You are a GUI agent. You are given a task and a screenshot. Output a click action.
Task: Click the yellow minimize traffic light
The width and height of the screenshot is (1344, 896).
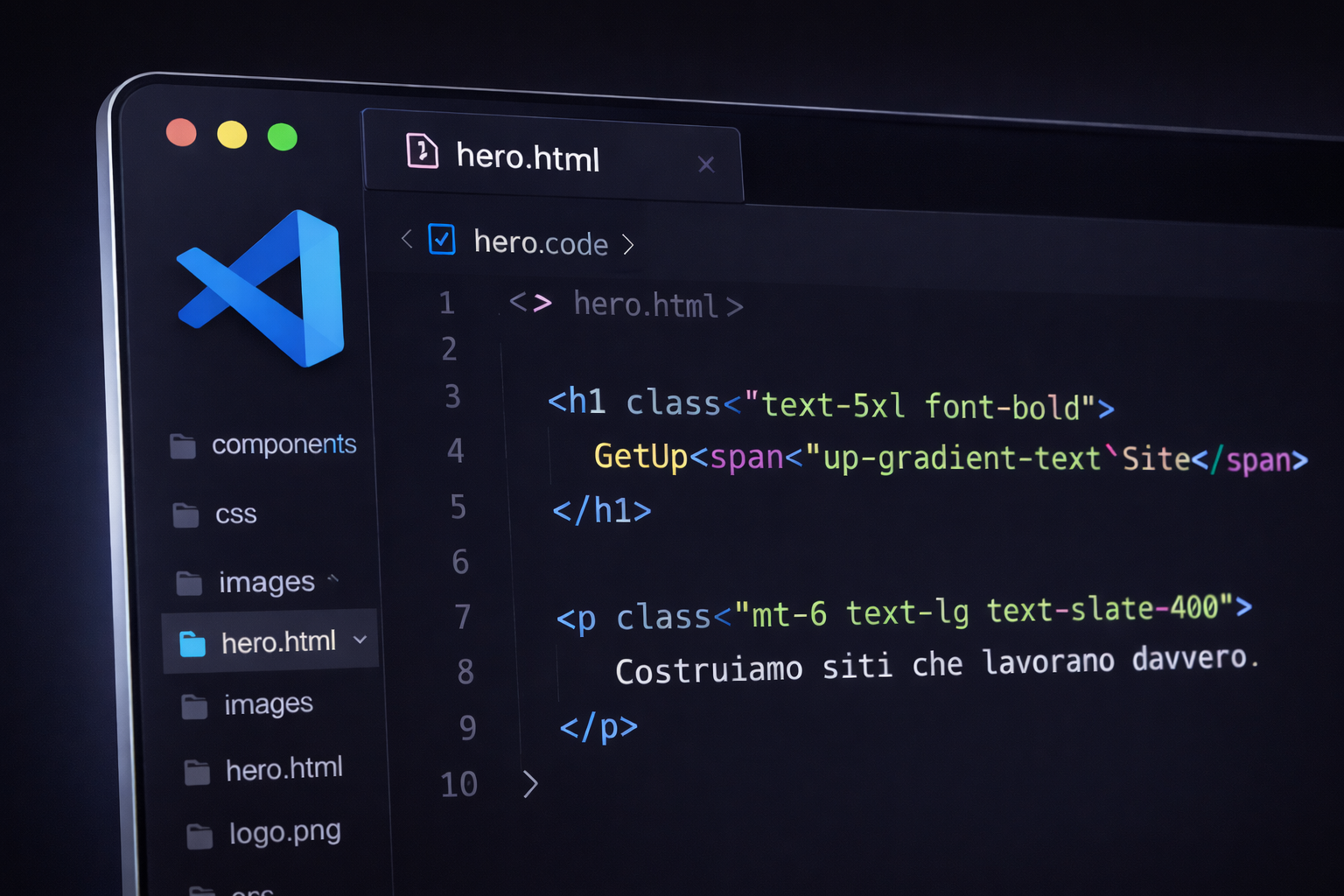231,135
